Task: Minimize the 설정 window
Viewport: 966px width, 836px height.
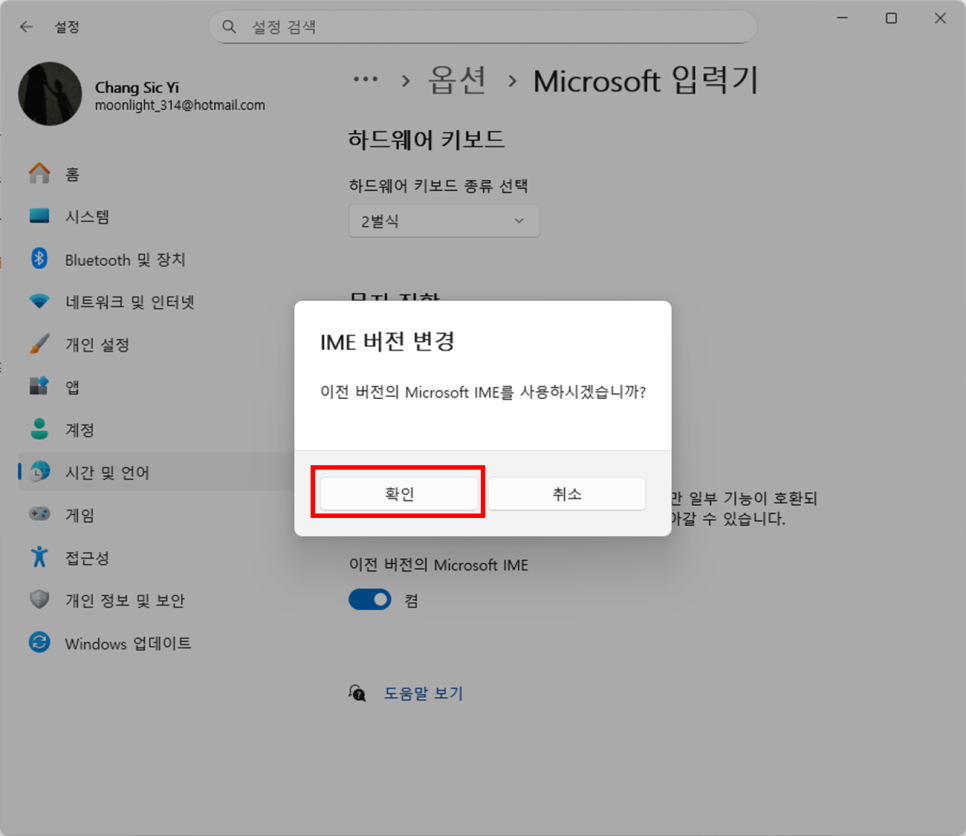Action: (842, 18)
